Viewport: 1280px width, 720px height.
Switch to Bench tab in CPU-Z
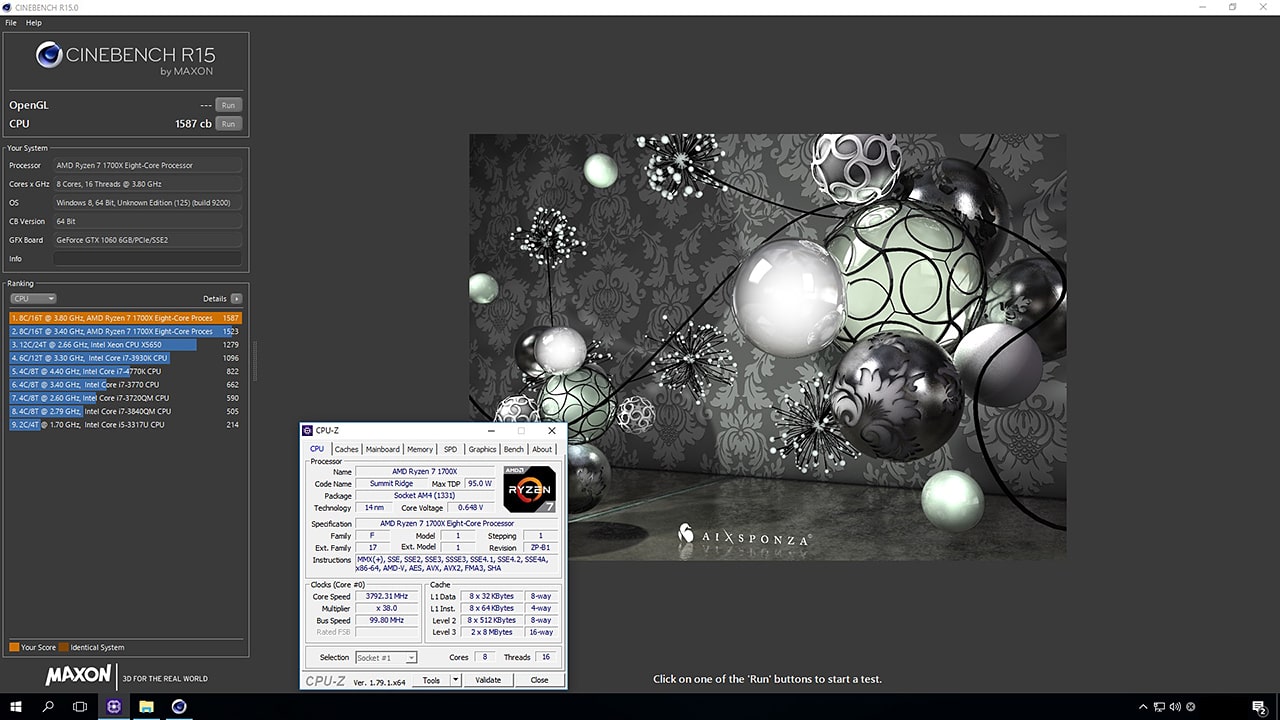click(x=514, y=450)
